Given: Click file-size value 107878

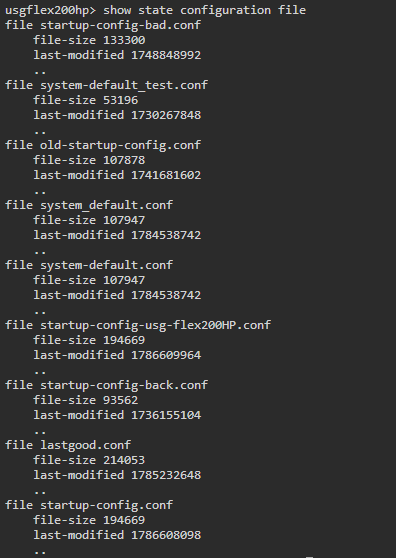Looking at the screenshot, I should coord(124,160).
